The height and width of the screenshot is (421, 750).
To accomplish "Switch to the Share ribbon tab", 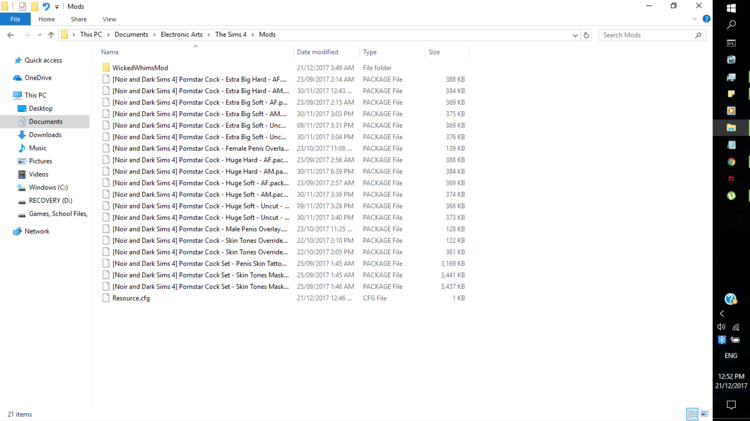I will (x=78, y=19).
